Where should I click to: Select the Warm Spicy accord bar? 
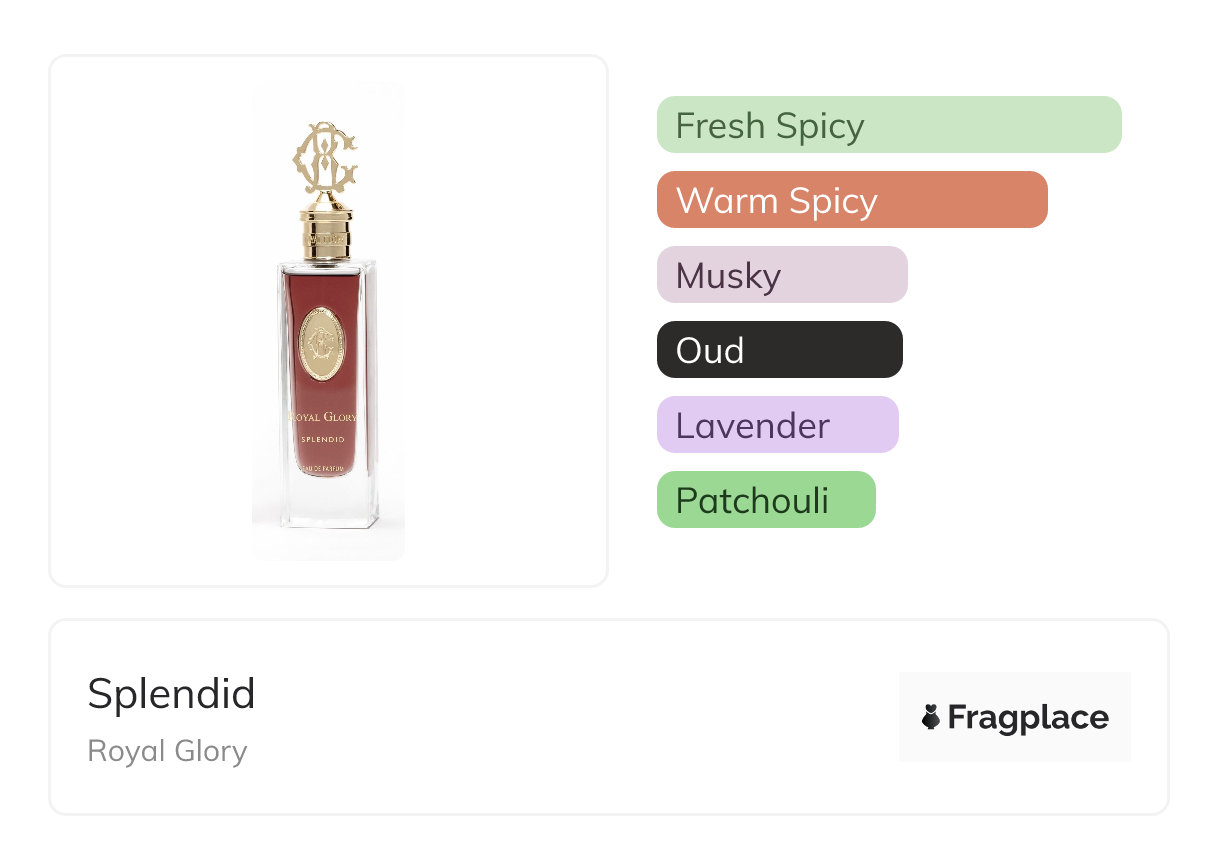point(851,200)
